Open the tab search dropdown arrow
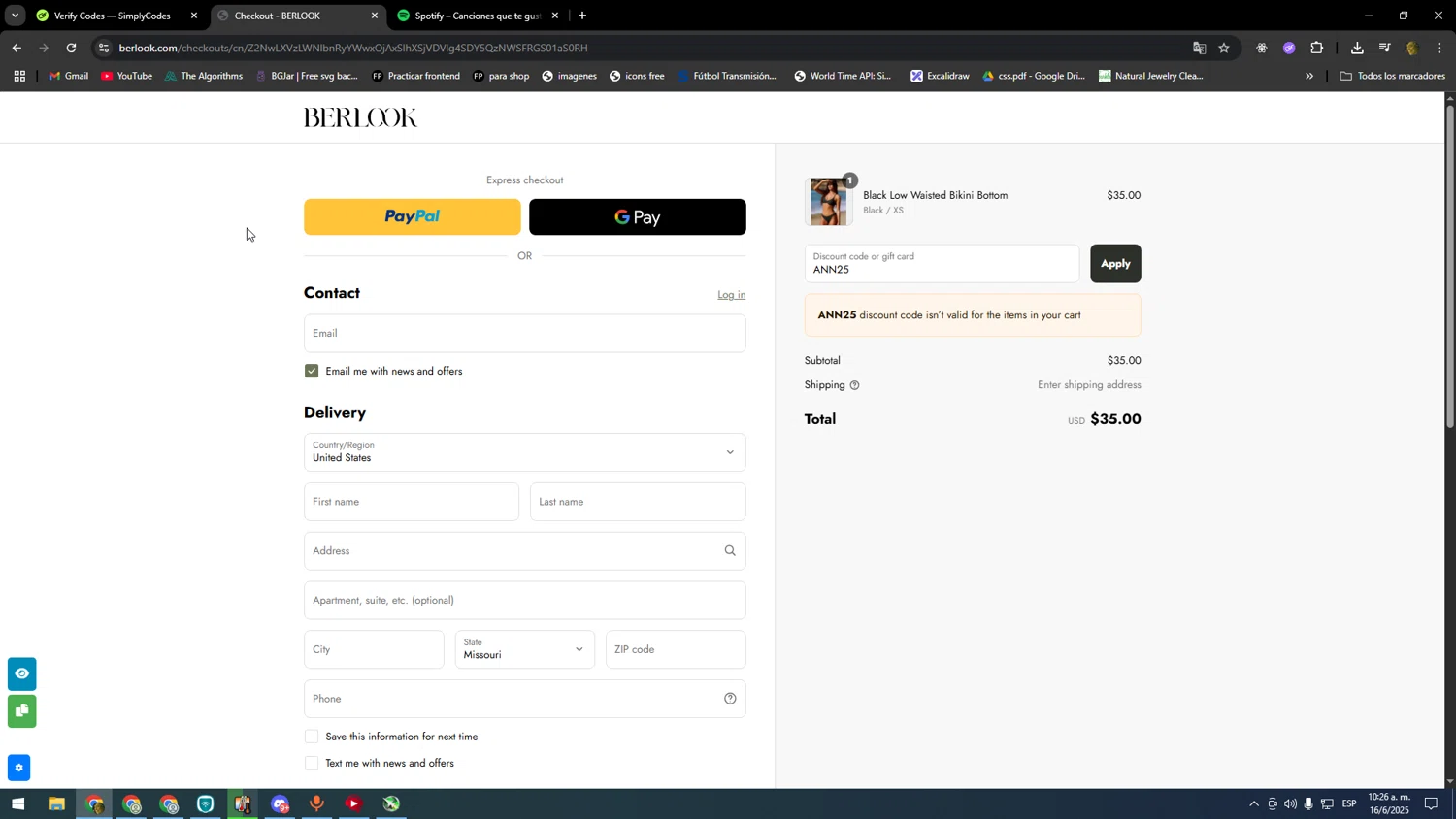Screen dimensions: 1456x819 [15, 16]
